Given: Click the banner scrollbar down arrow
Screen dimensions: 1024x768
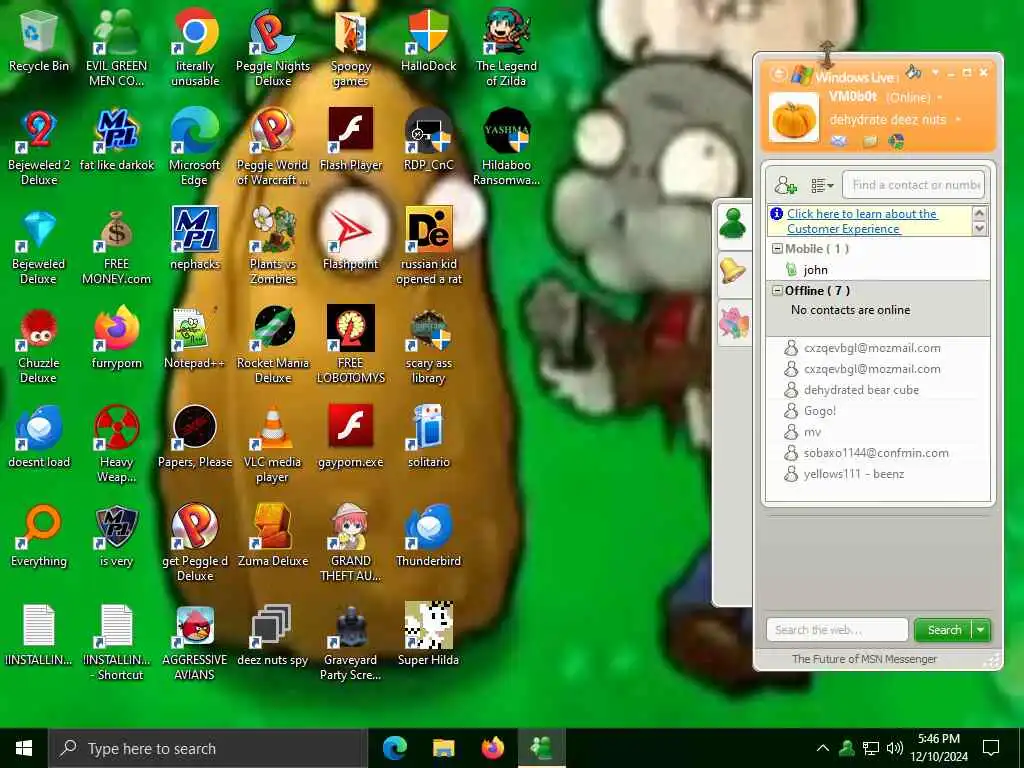Looking at the screenshot, I should click(979, 229).
